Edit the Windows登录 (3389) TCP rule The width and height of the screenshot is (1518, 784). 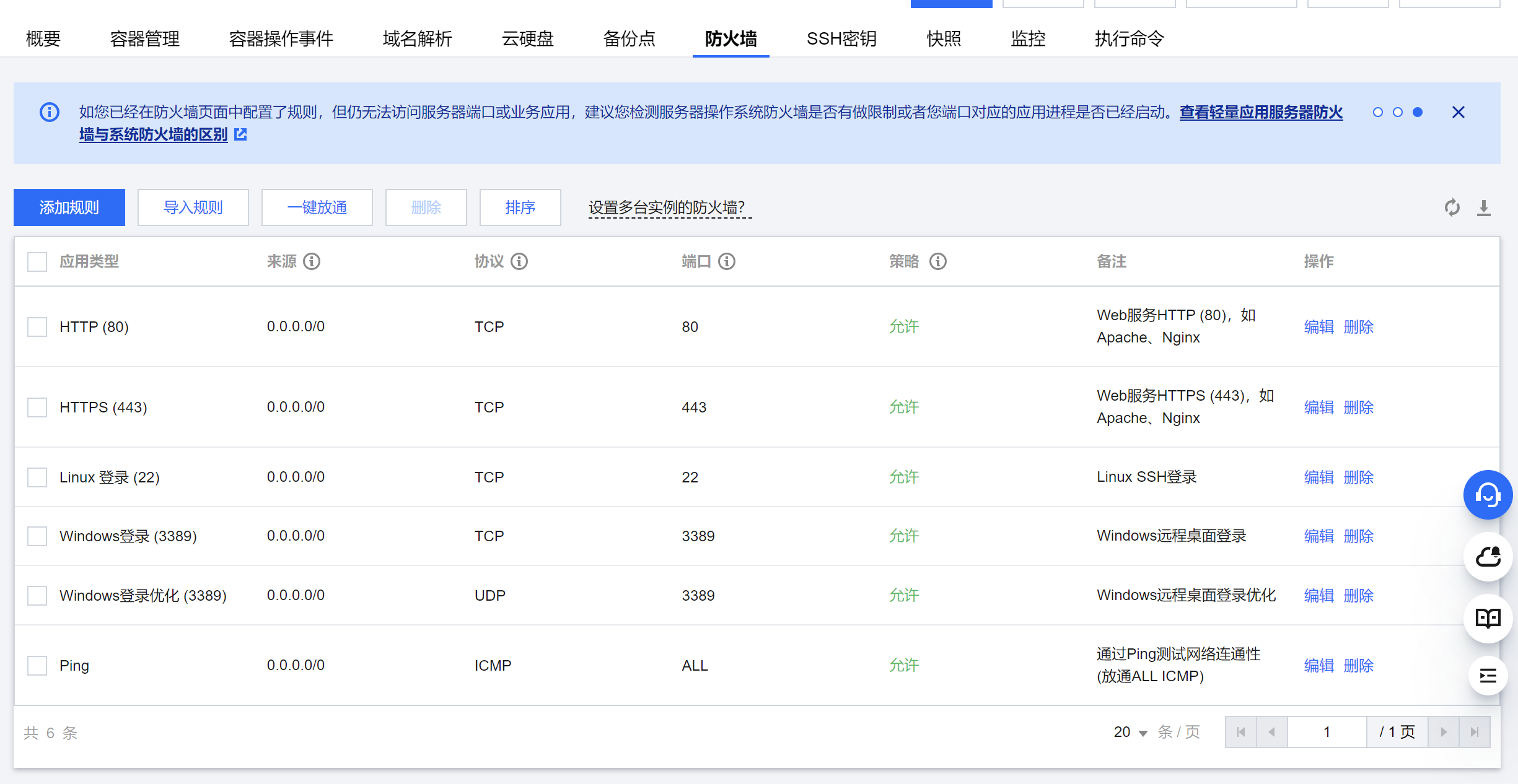(1319, 536)
